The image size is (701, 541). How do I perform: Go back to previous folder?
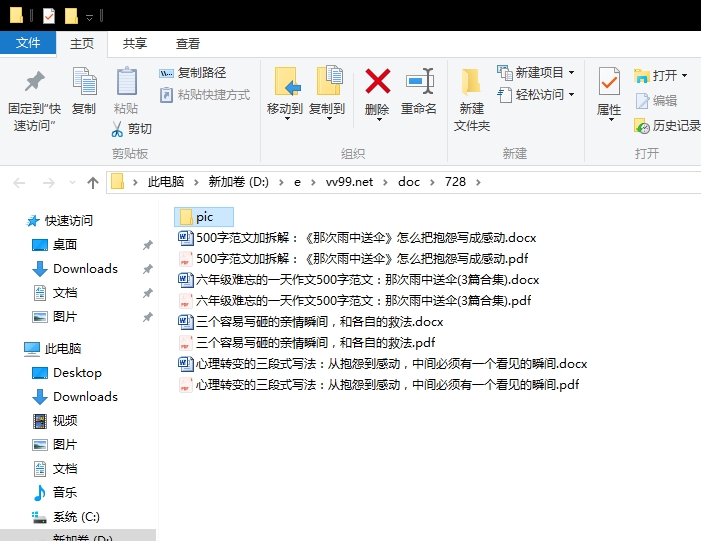tap(19, 183)
